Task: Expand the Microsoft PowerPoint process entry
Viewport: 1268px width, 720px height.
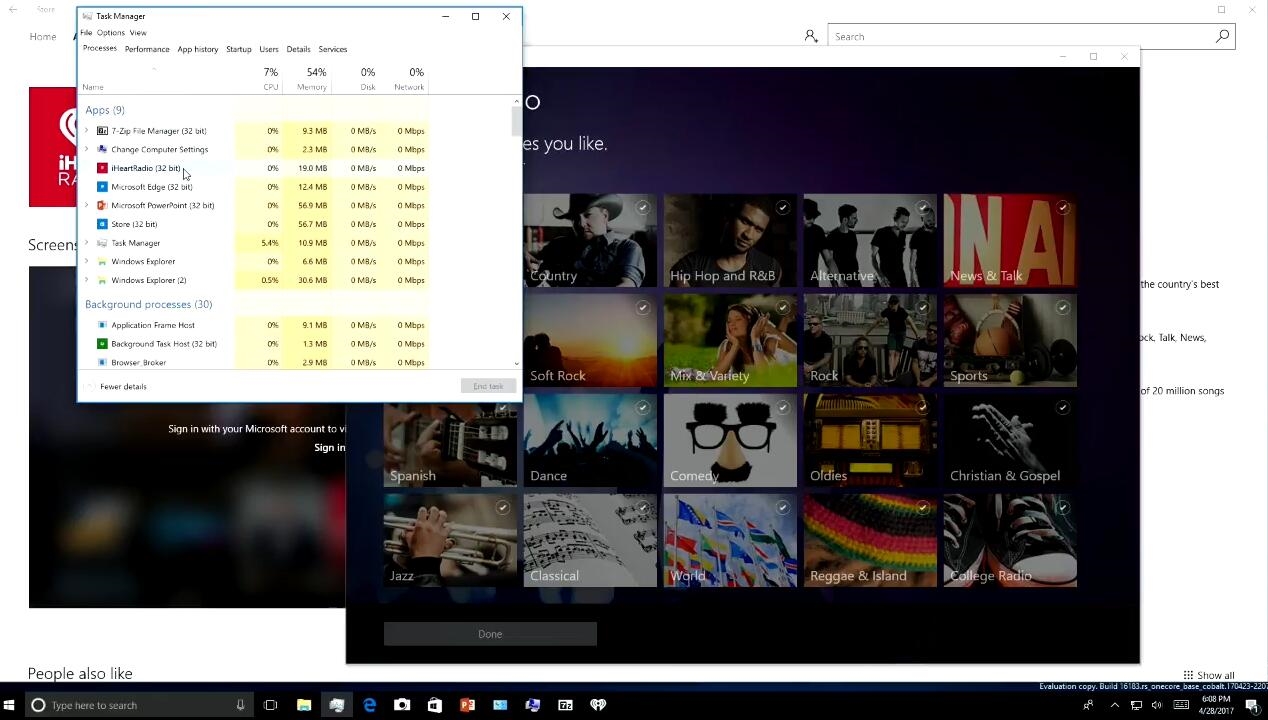Action: click(87, 206)
